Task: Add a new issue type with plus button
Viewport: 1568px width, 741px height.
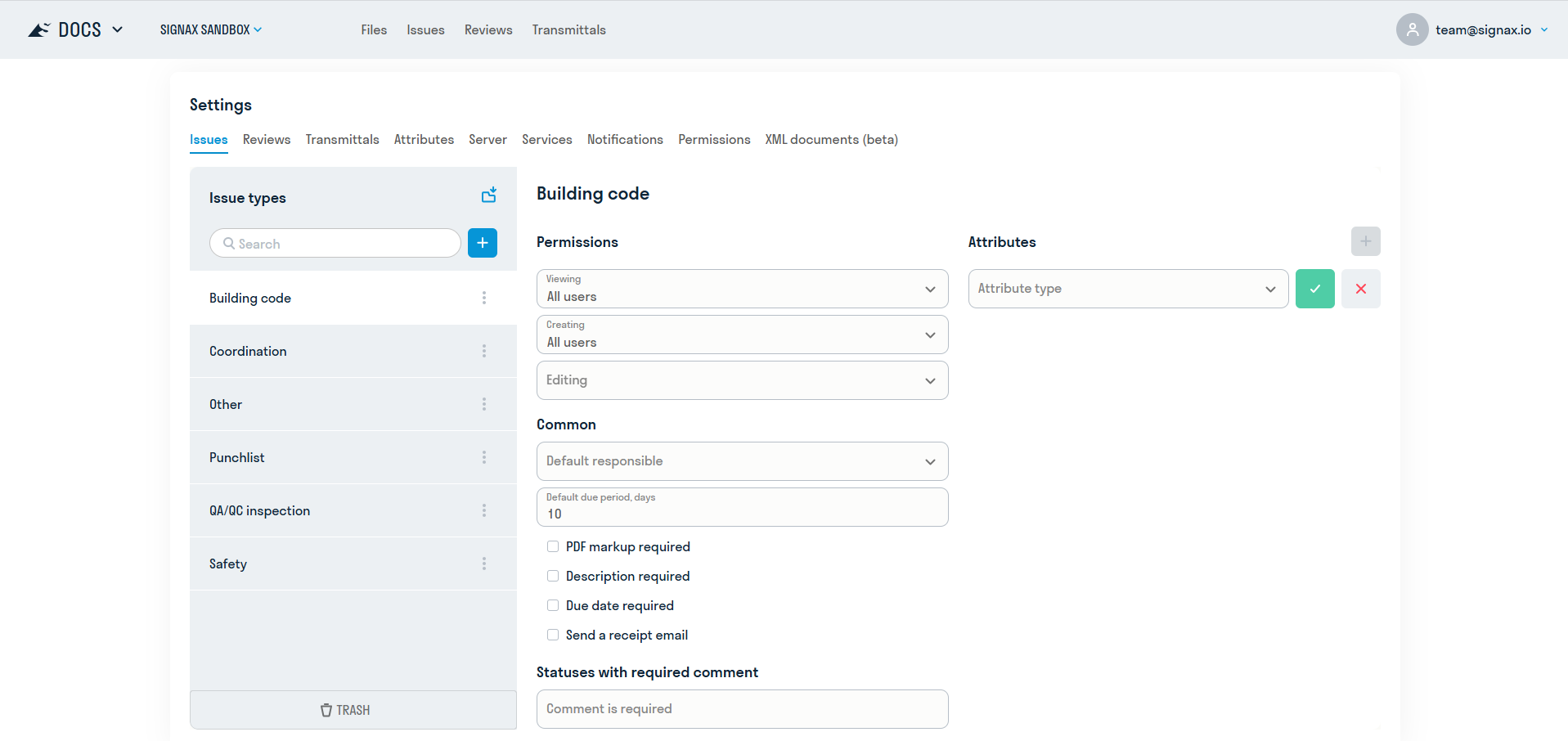Action: [483, 243]
